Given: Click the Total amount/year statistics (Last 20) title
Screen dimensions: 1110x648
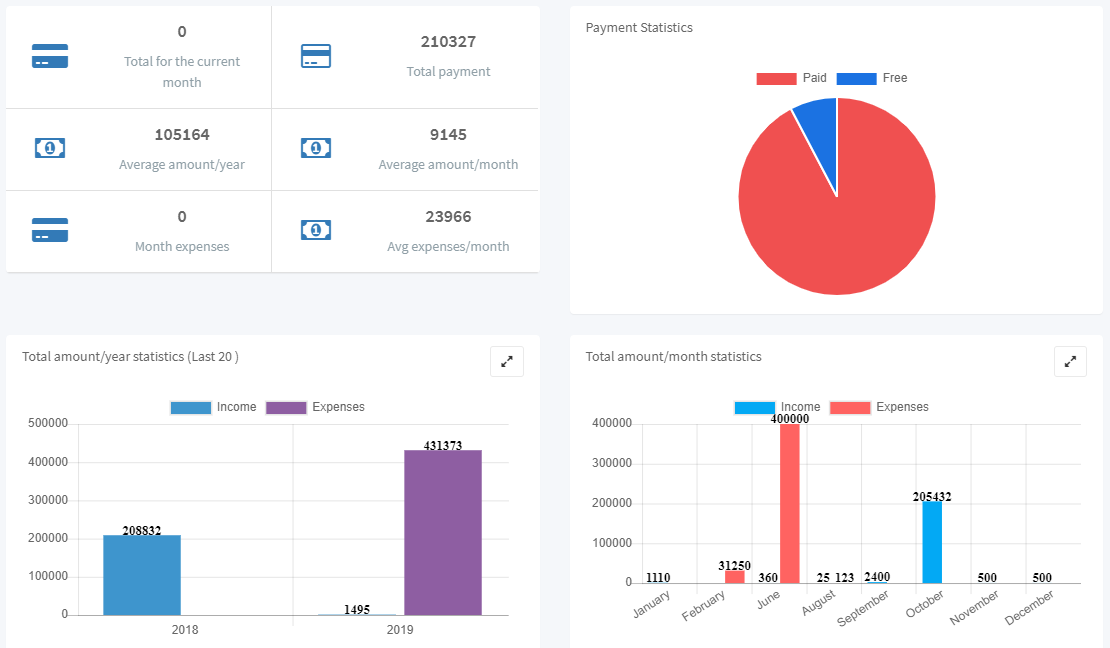Looking at the screenshot, I should (x=130, y=356).
